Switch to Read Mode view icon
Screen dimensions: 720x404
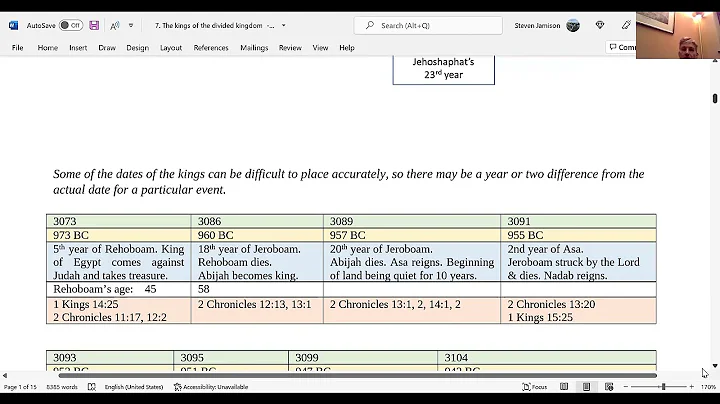pyautogui.click(x=564, y=387)
